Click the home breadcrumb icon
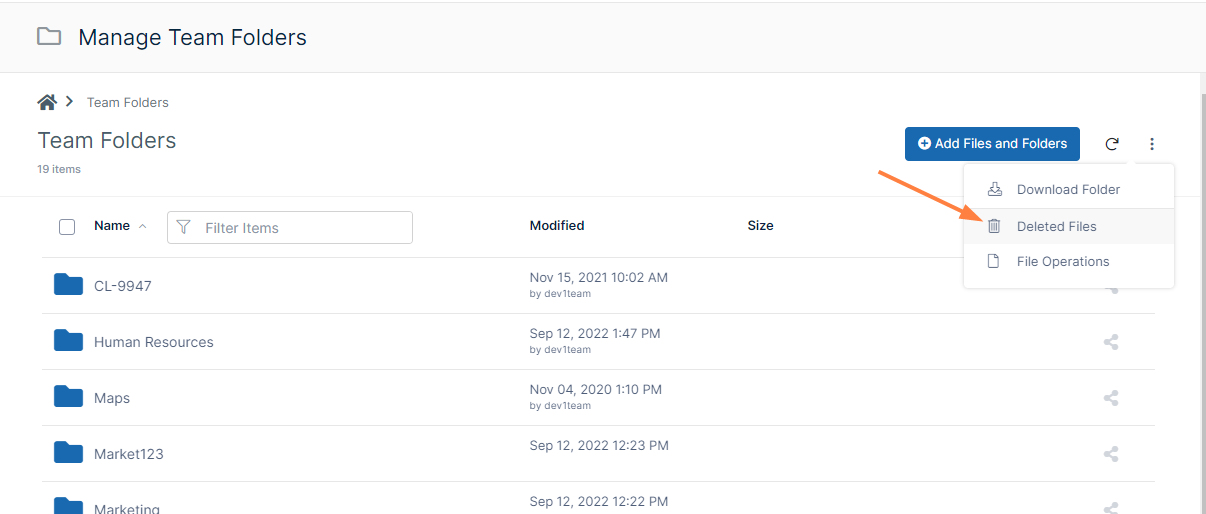The image size is (1206, 514). click(x=46, y=102)
